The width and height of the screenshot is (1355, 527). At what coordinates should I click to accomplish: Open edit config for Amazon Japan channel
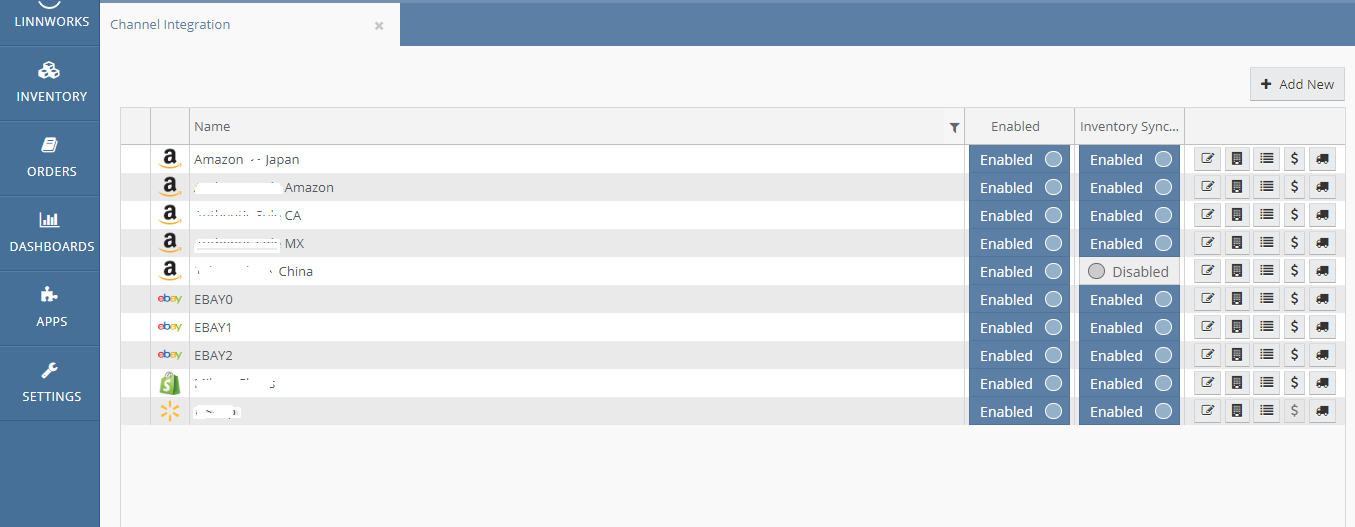click(1207, 158)
